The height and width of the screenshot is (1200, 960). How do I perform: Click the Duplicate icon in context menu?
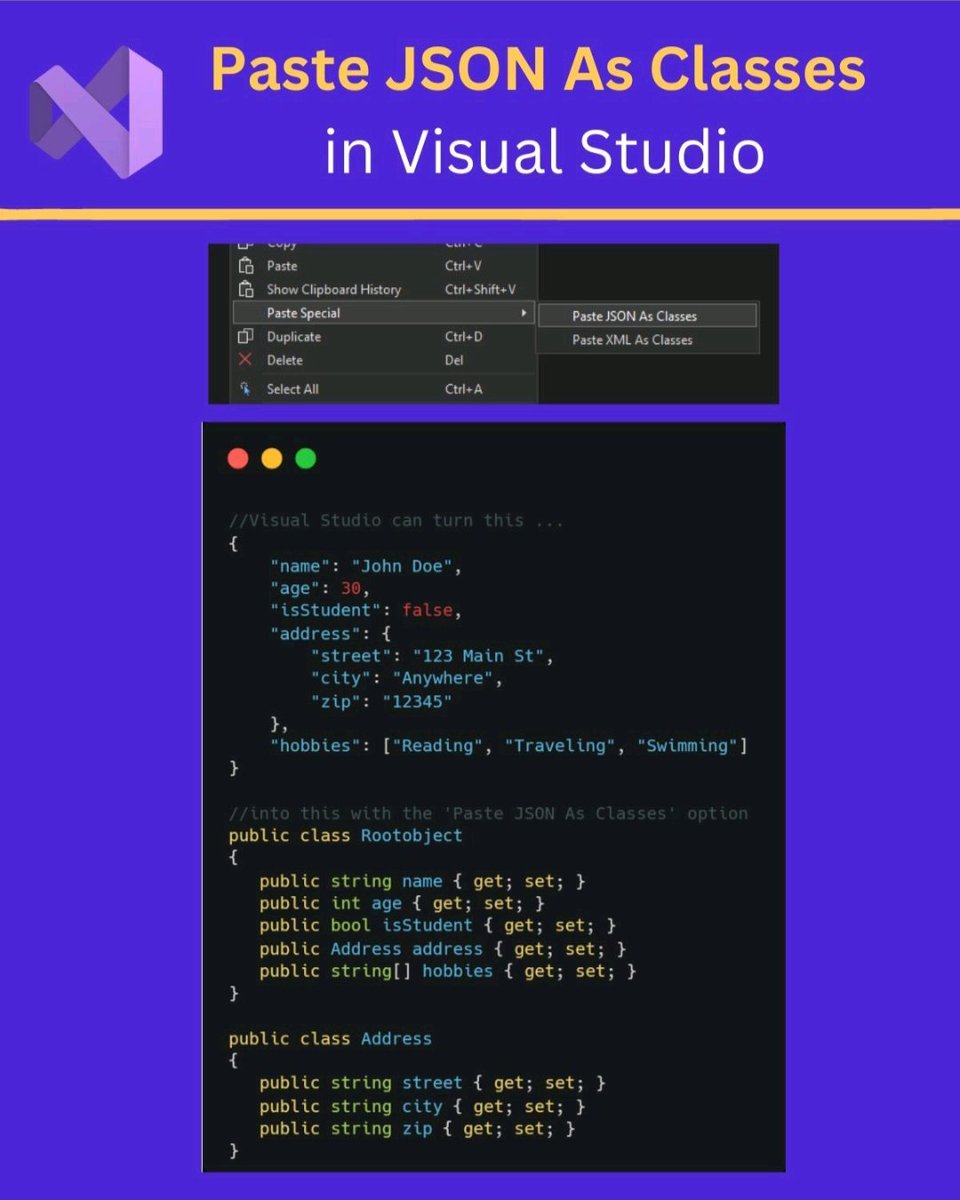coord(245,337)
